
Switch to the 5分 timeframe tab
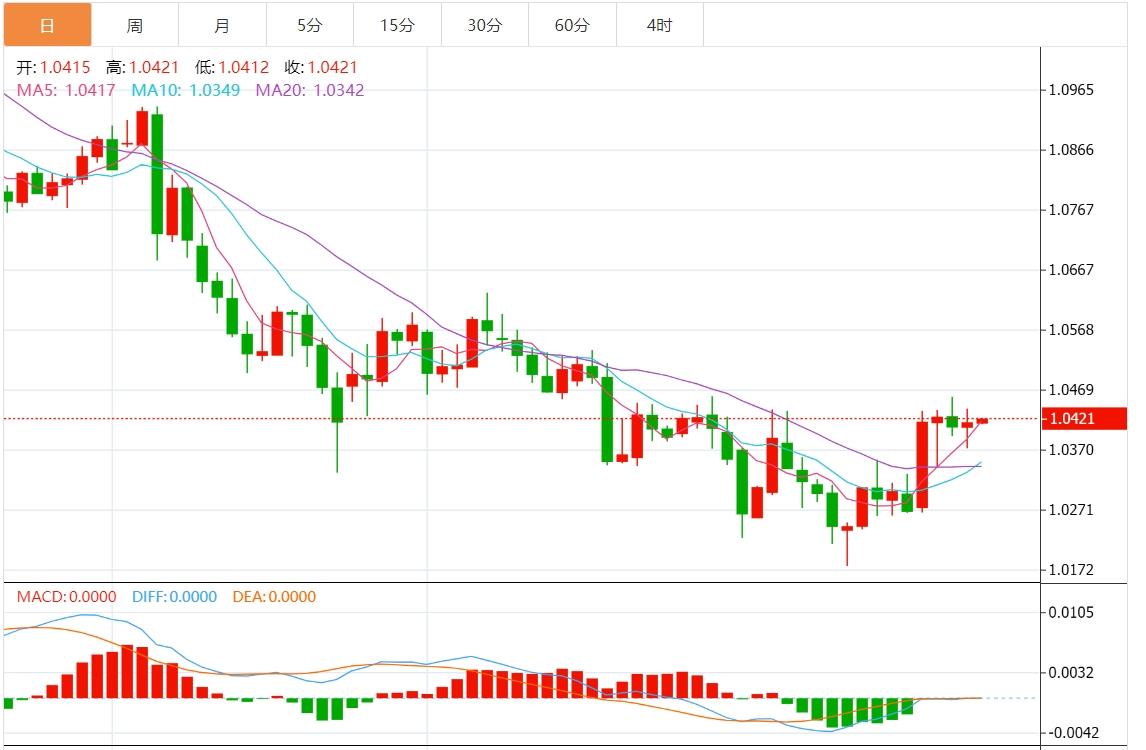coord(309,25)
